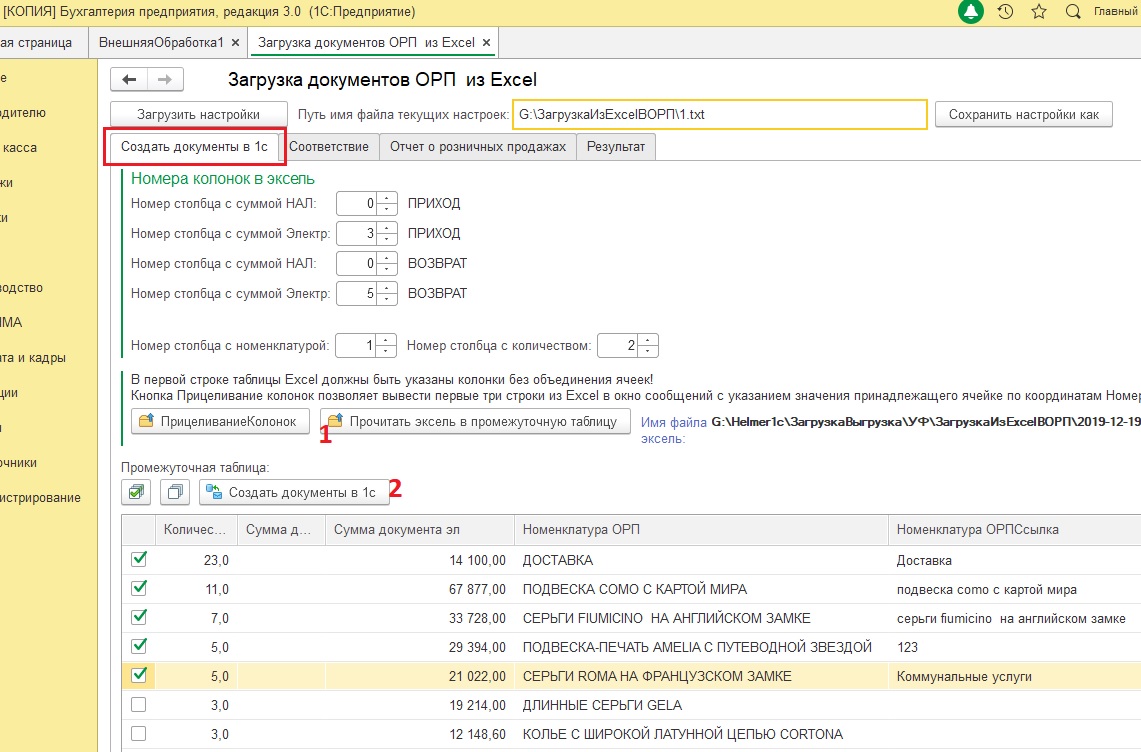
Task: Click Прочитать эксель в промежуточную таблицу
Action: [474, 422]
